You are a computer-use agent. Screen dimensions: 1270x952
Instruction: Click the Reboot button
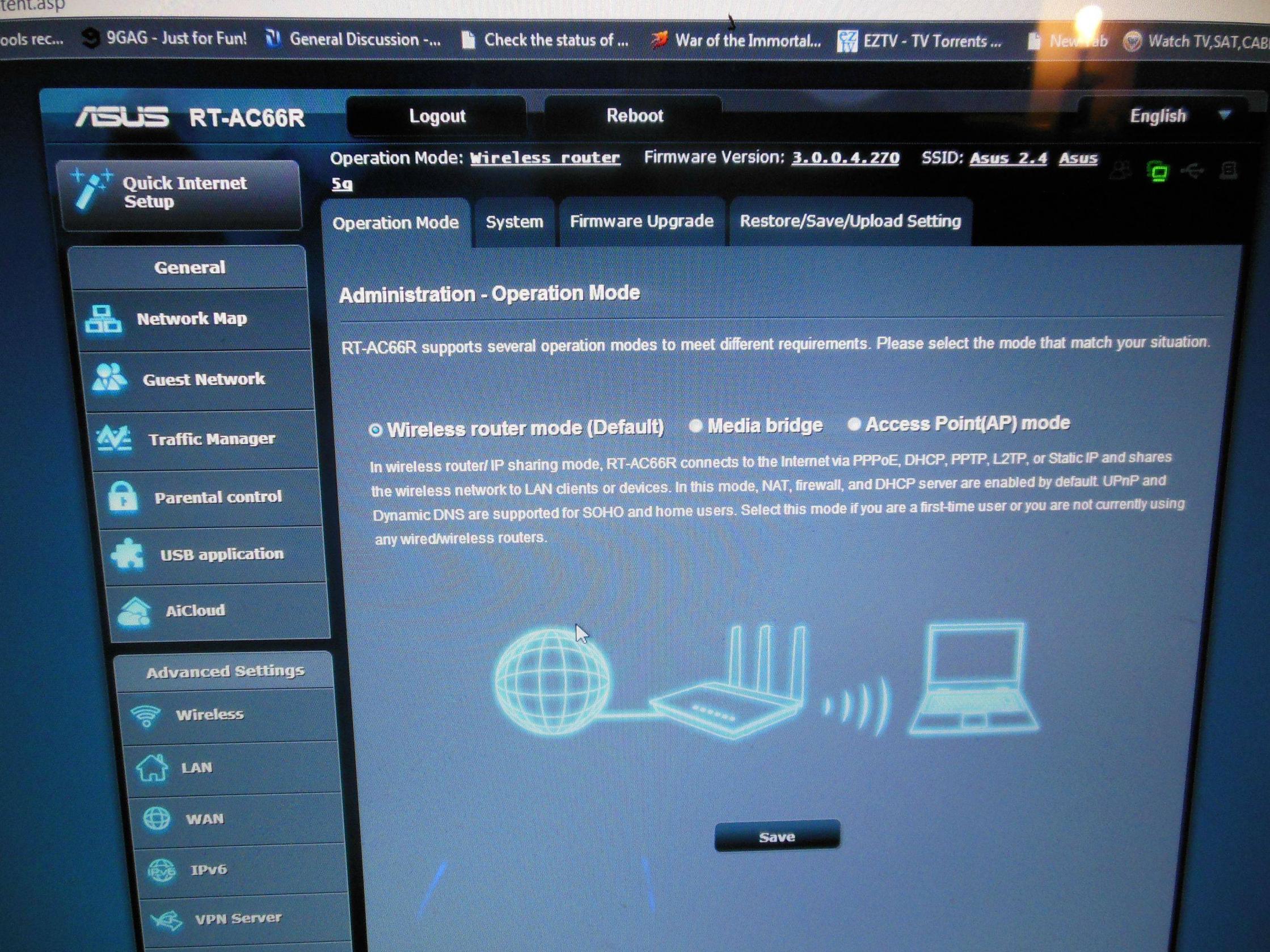click(634, 116)
